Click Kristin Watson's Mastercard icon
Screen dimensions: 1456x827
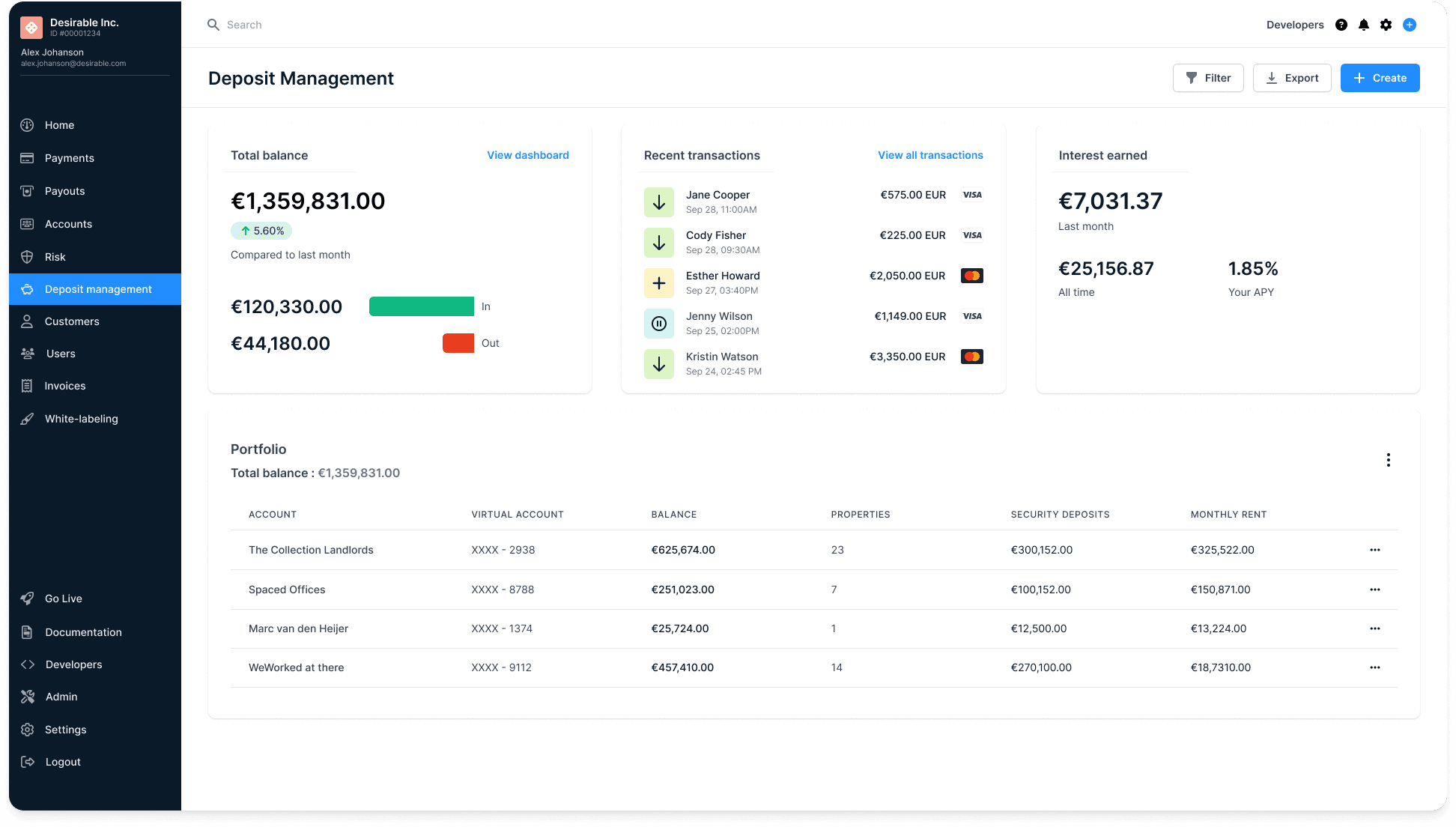[x=972, y=357]
